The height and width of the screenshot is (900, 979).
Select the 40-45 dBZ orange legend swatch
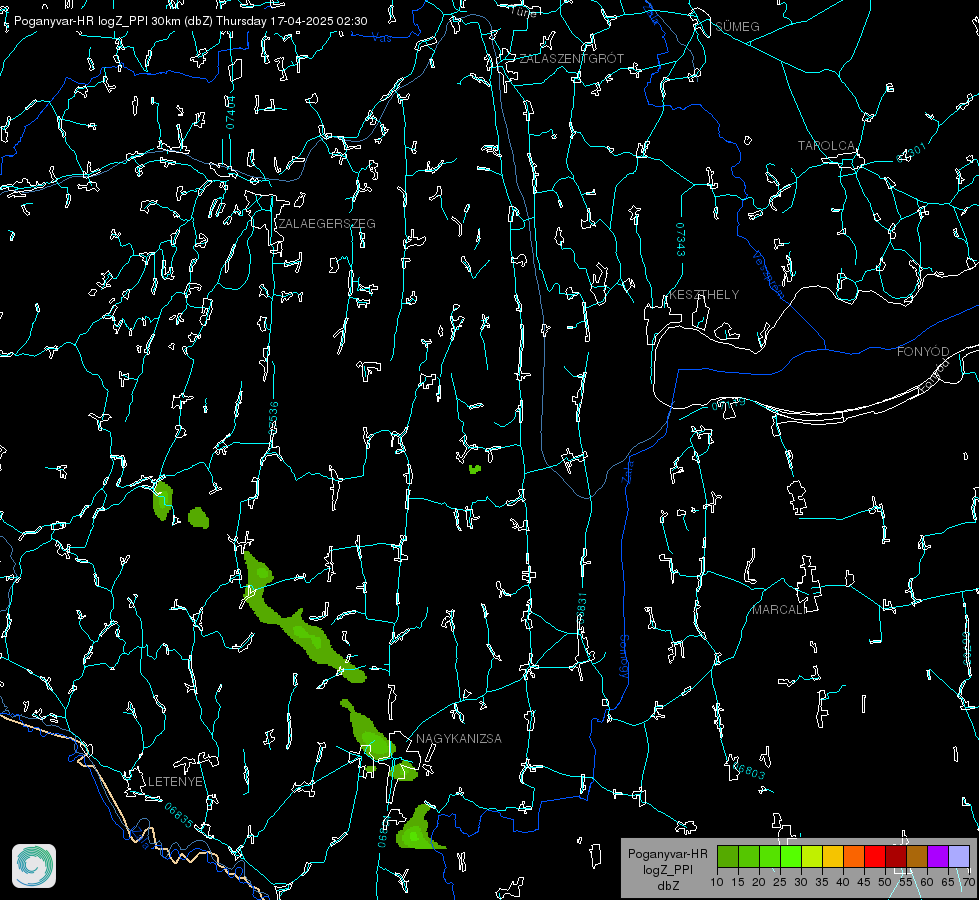point(854,856)
